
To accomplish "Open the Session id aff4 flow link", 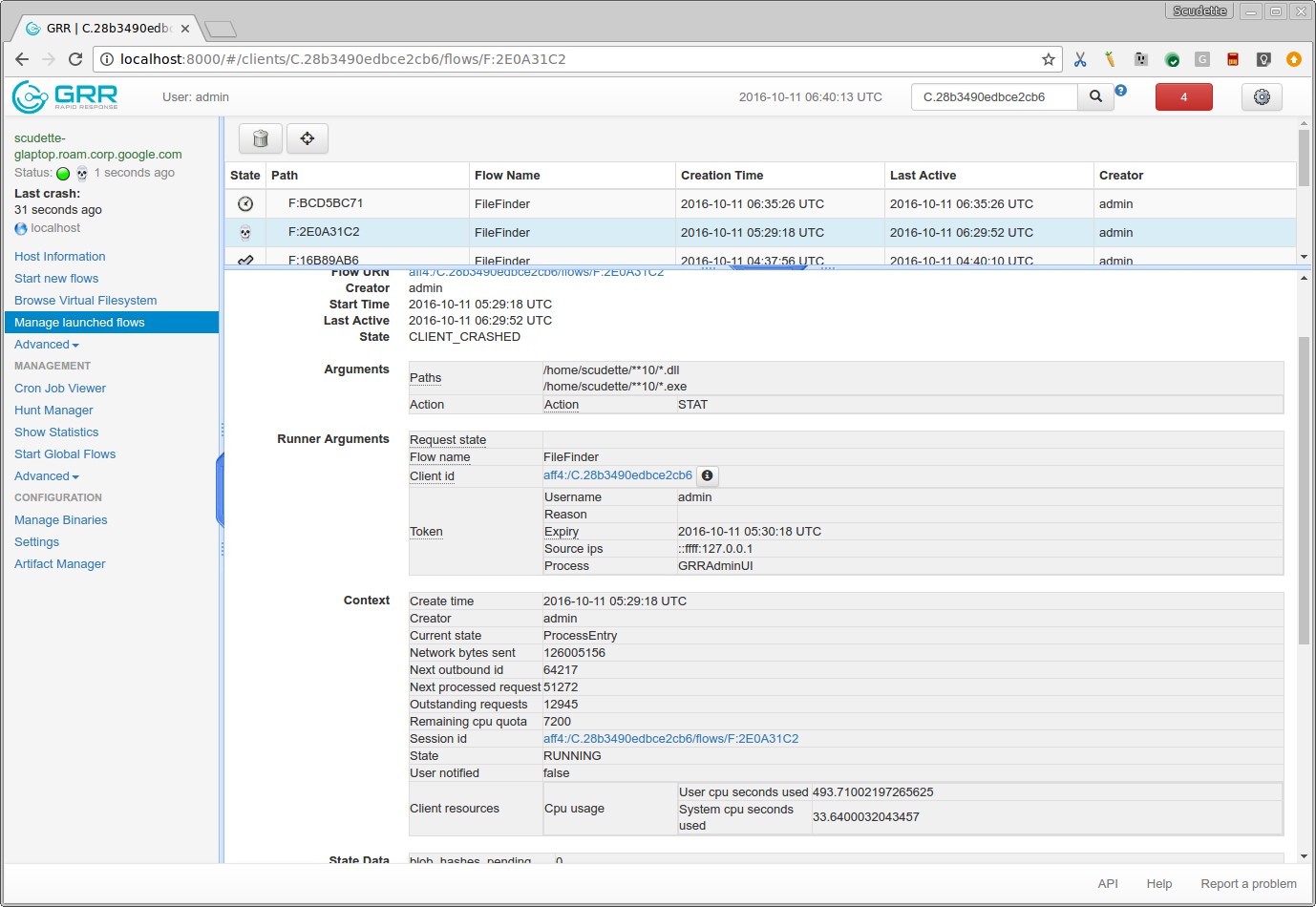I will [670, 739].
